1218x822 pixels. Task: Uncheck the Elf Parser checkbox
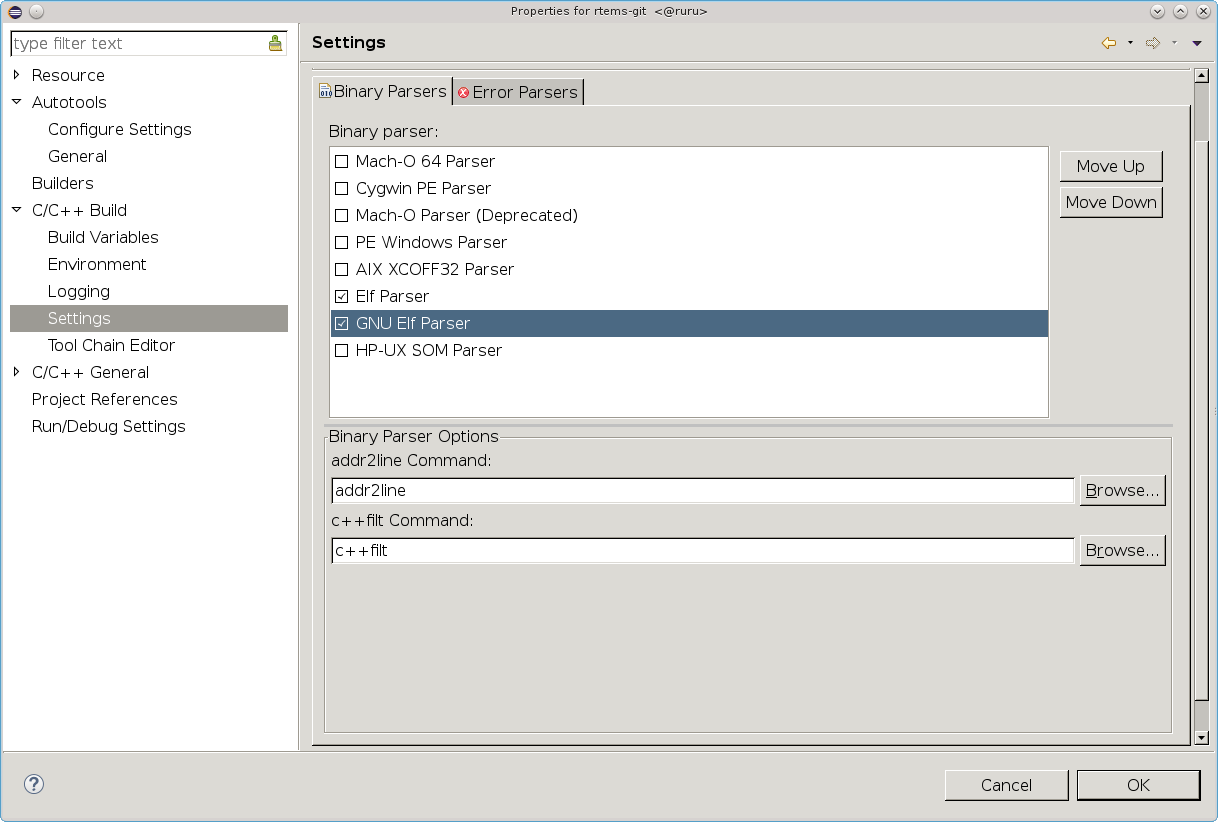point(342,296)
